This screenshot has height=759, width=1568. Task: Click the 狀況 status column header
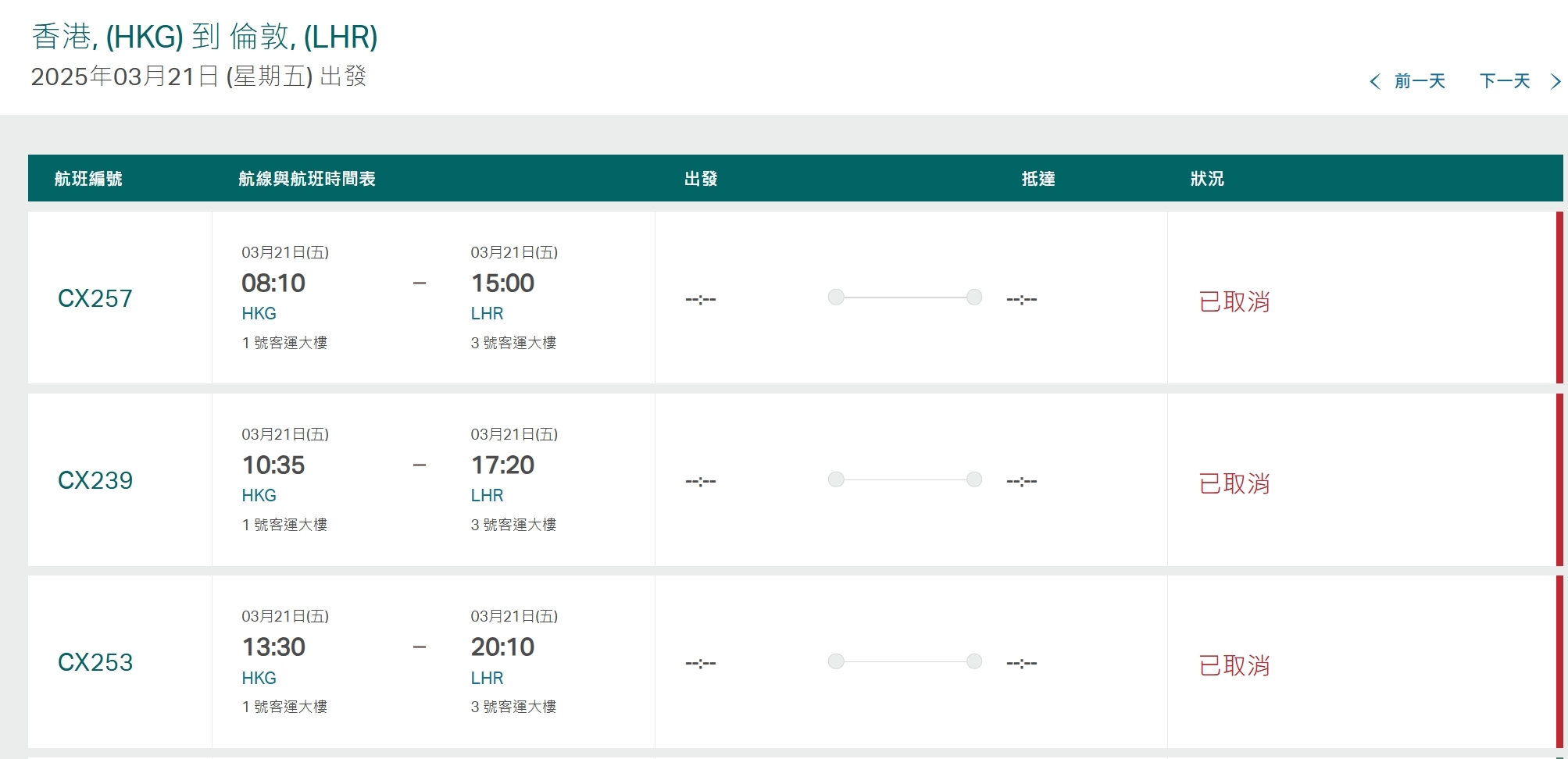click(1207, 179)
